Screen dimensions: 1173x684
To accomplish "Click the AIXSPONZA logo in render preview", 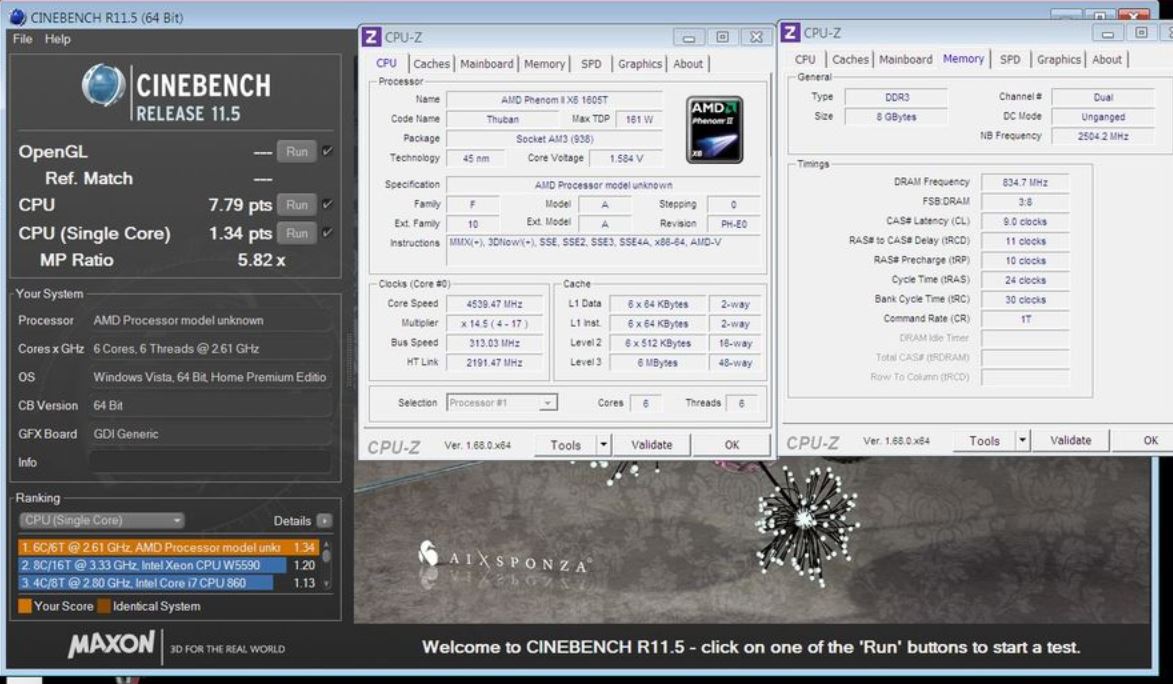I will pyautogui.click(x=503, y=559).
